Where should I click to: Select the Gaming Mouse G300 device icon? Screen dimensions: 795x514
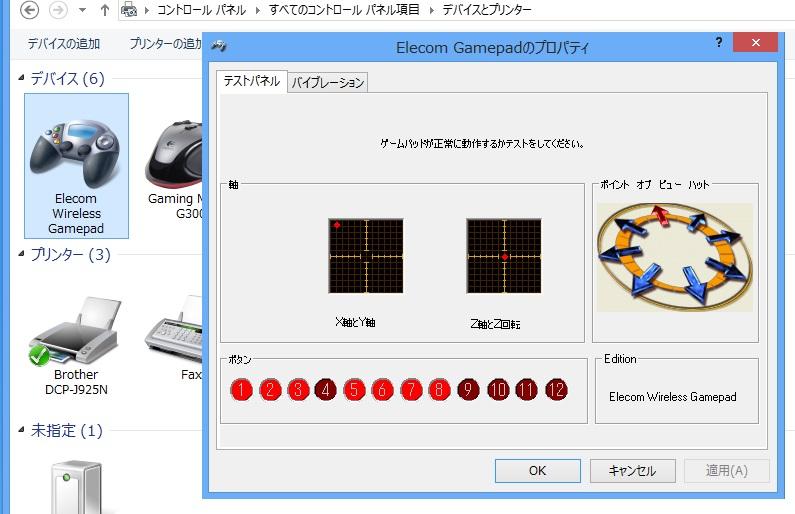click(x=175, y=168)
